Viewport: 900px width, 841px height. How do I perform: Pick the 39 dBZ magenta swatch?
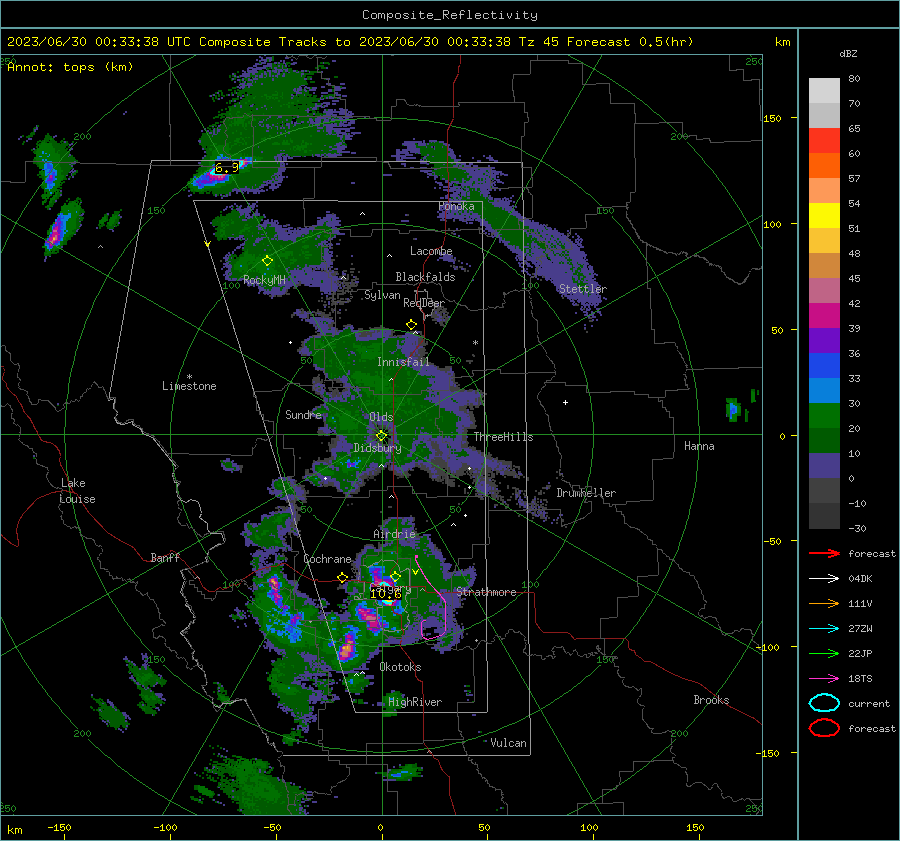(824, 315)
